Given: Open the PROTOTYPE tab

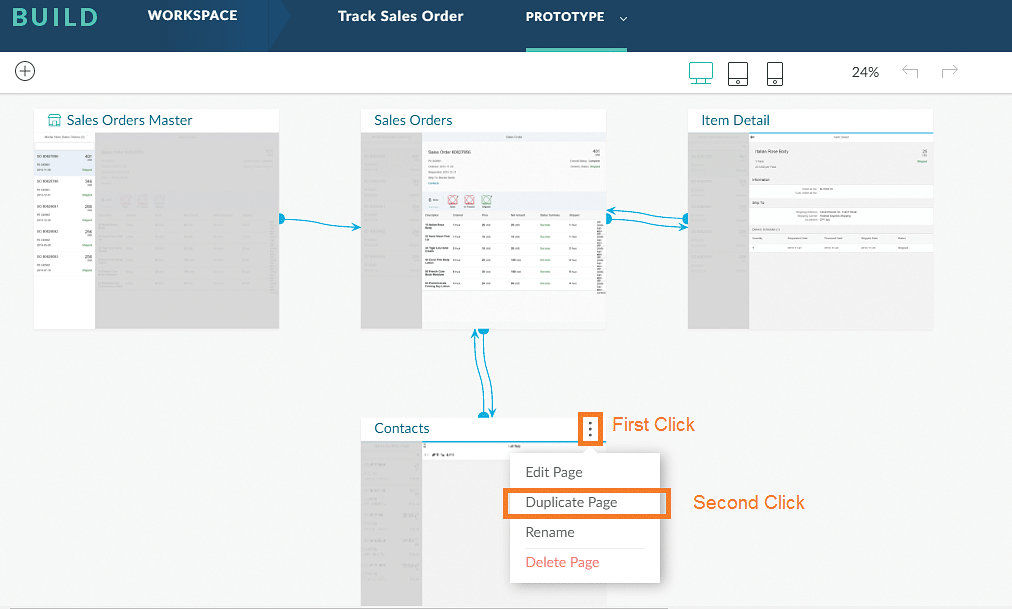Looking at the screenshot, I should point(565,17).
